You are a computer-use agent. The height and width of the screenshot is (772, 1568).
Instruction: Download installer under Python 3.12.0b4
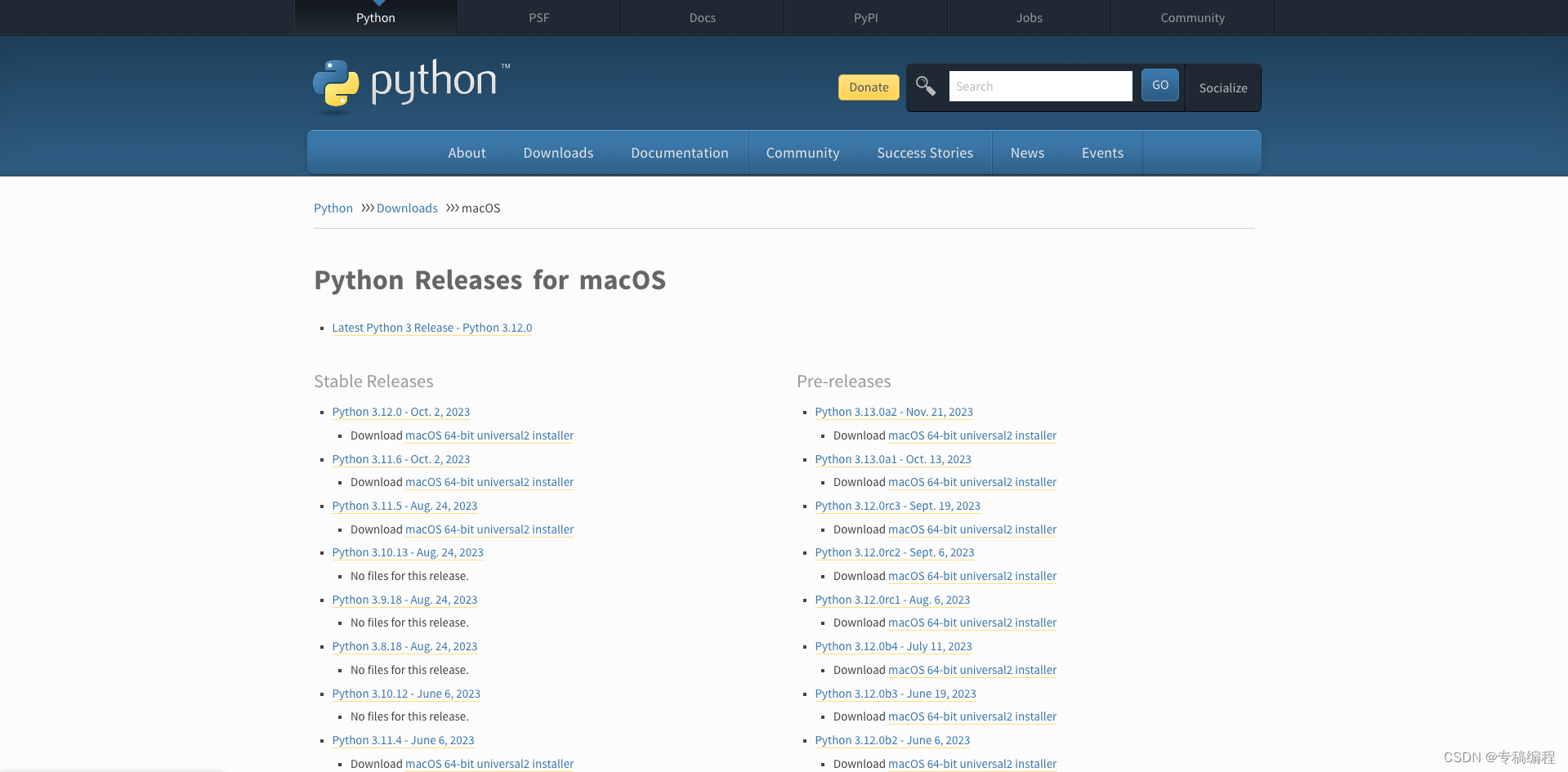coord(972,670)
